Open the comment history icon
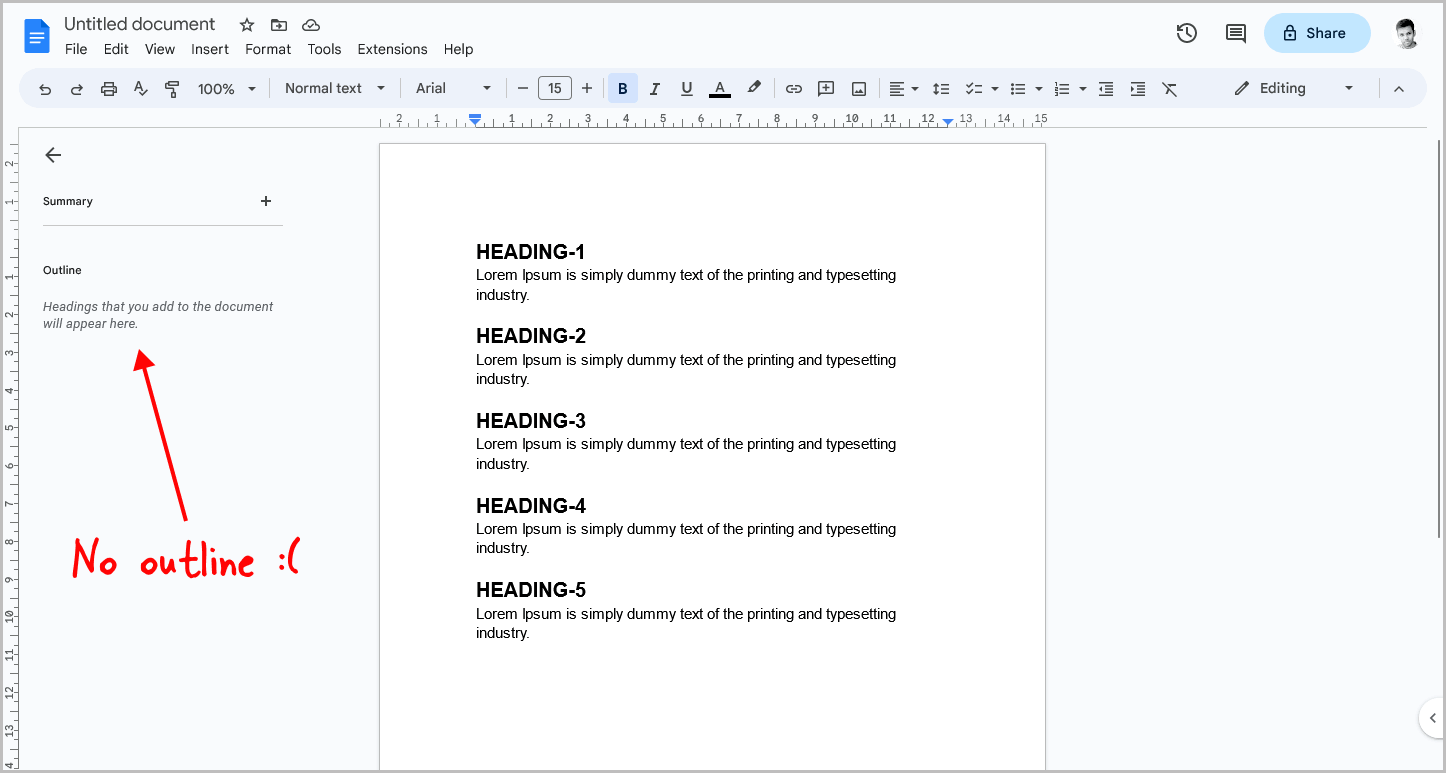The image size is (1446, 773). coord(1236,33)
